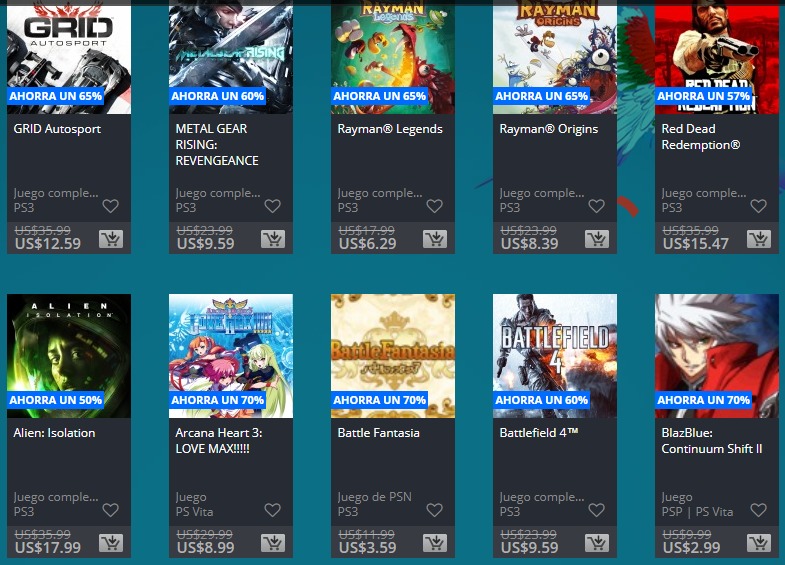
Task: Toggle wishlist heart for GRID Autosport
Action: [111, 206]
